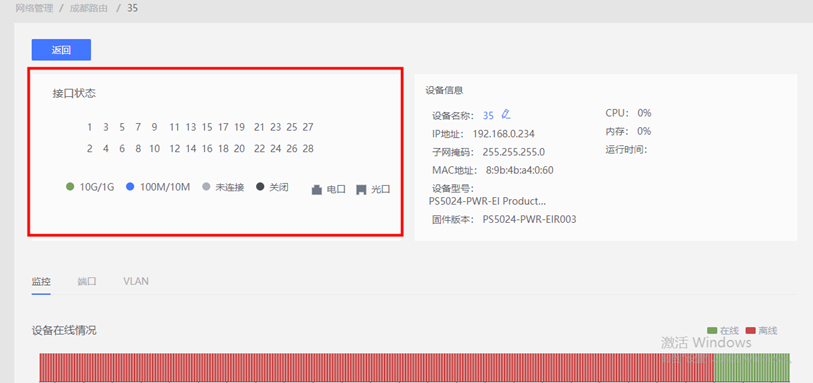Select port number 4

(106, 149)
